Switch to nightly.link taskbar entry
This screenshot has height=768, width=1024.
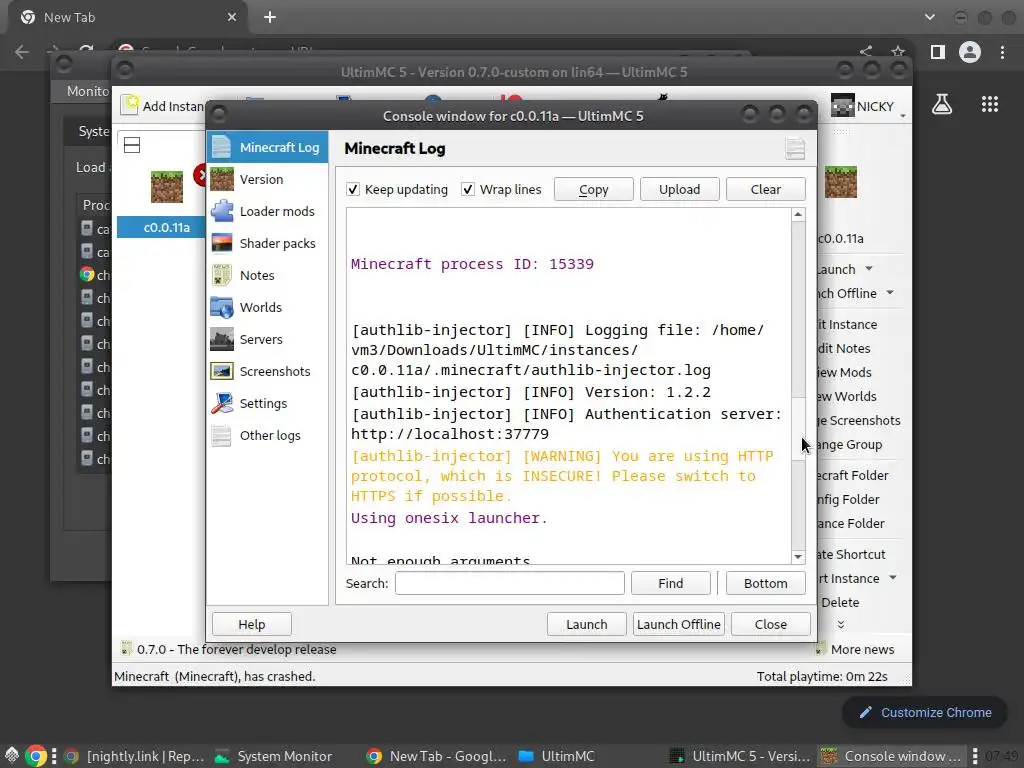(x=135, y=756)
